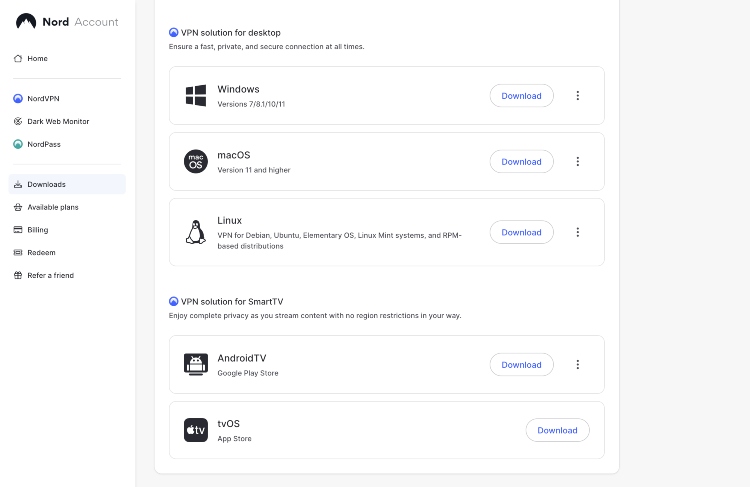Click the macOS logo icon

pos(196,162)
